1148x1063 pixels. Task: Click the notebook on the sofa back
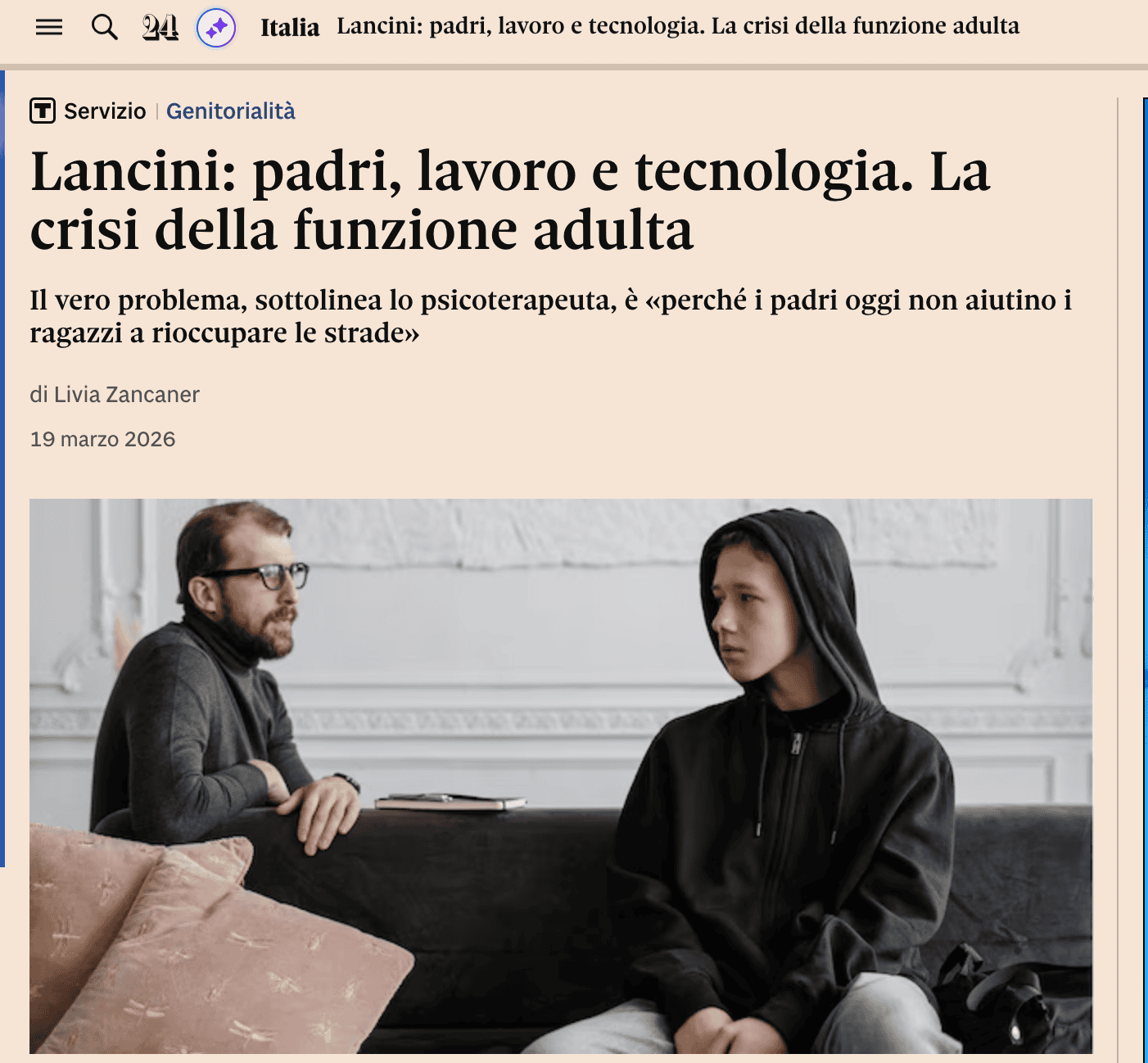(450, 802)
